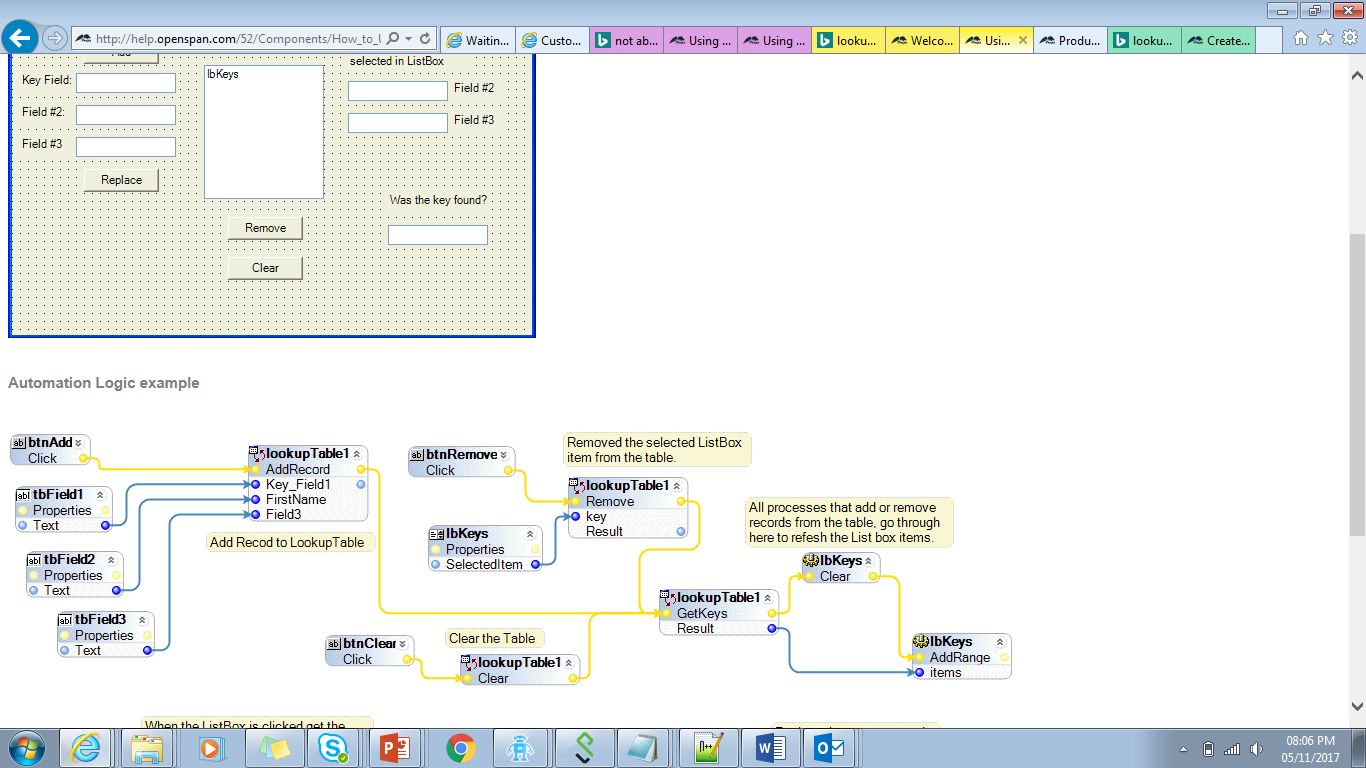
Task: Close the active "Usi..." tab
Action: (1022, 40)
